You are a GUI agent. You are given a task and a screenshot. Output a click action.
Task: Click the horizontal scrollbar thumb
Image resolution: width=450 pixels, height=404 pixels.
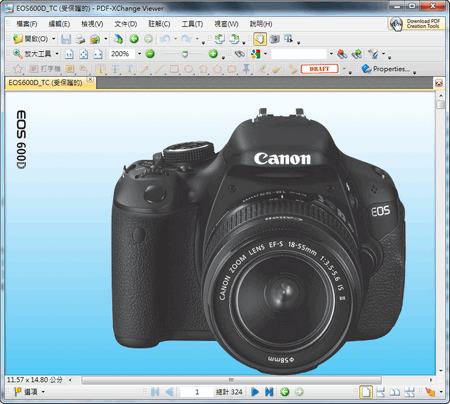(231, 380)
